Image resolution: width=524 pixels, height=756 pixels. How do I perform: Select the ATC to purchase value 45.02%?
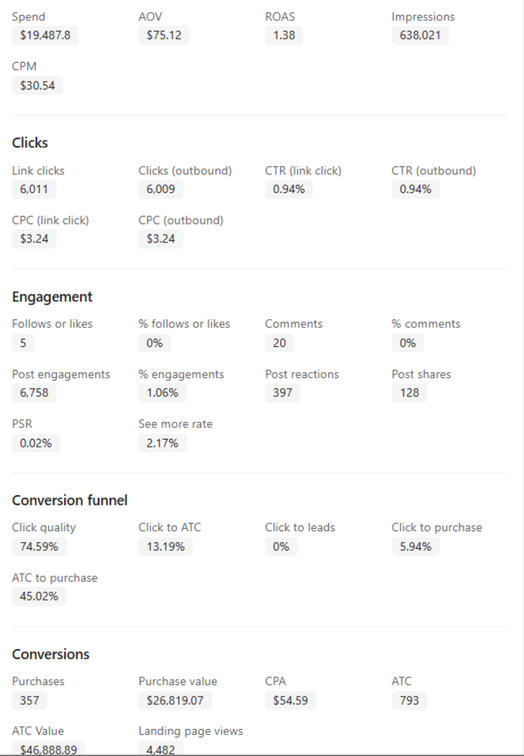tap(39, 596)
